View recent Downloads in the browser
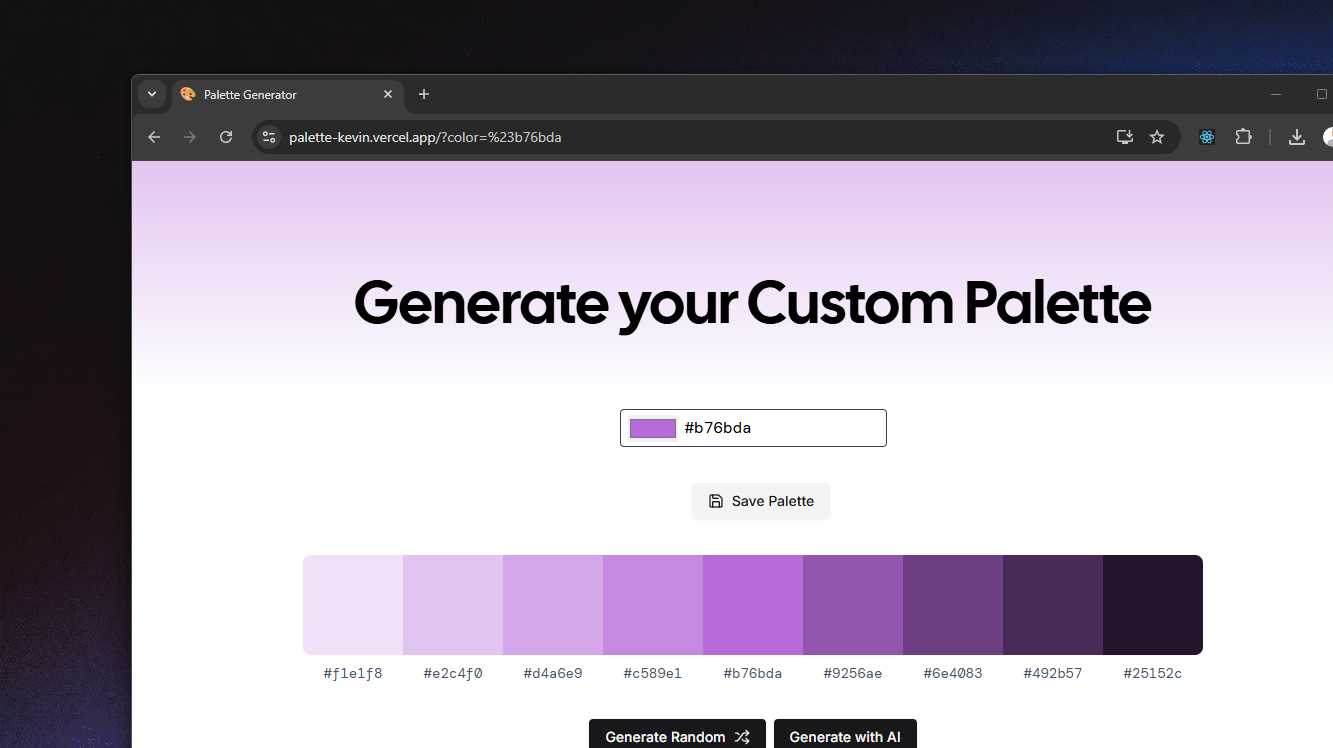Image resolution: width=1333 pixels, height=748 pixels. point(1297,137)
